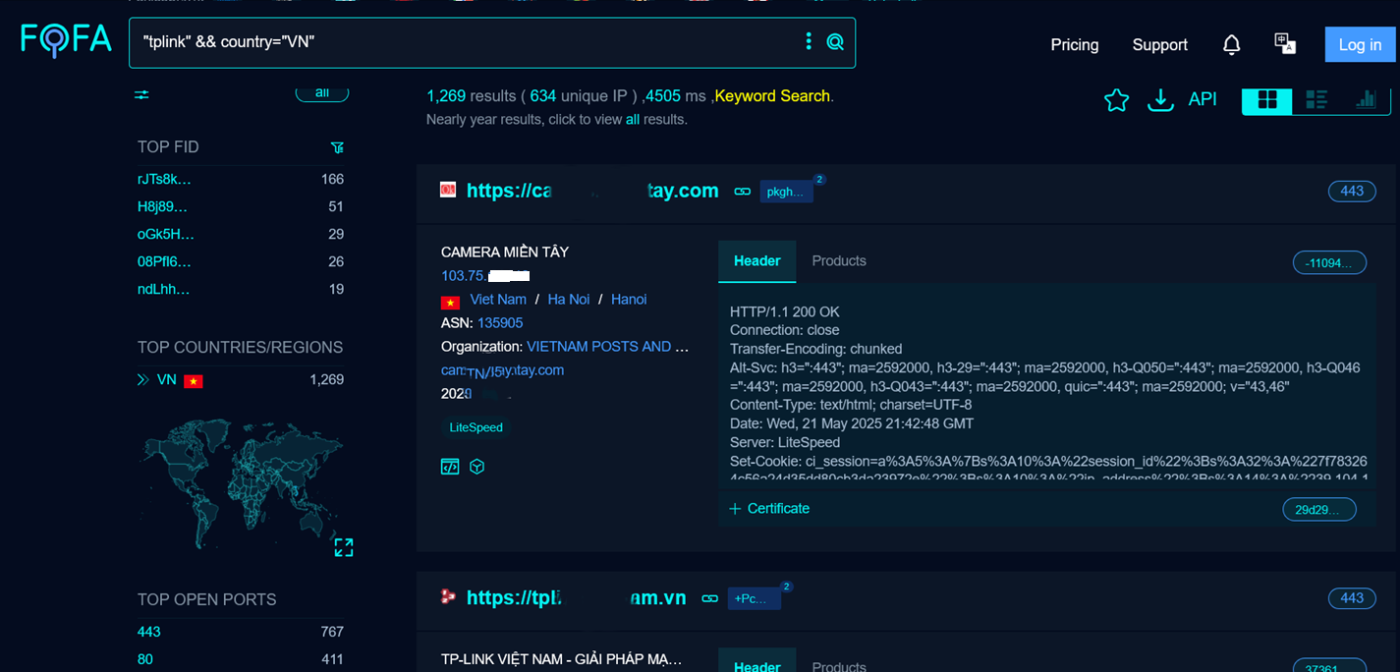Filter by FID ndLhh...

(x=164, y=289)
